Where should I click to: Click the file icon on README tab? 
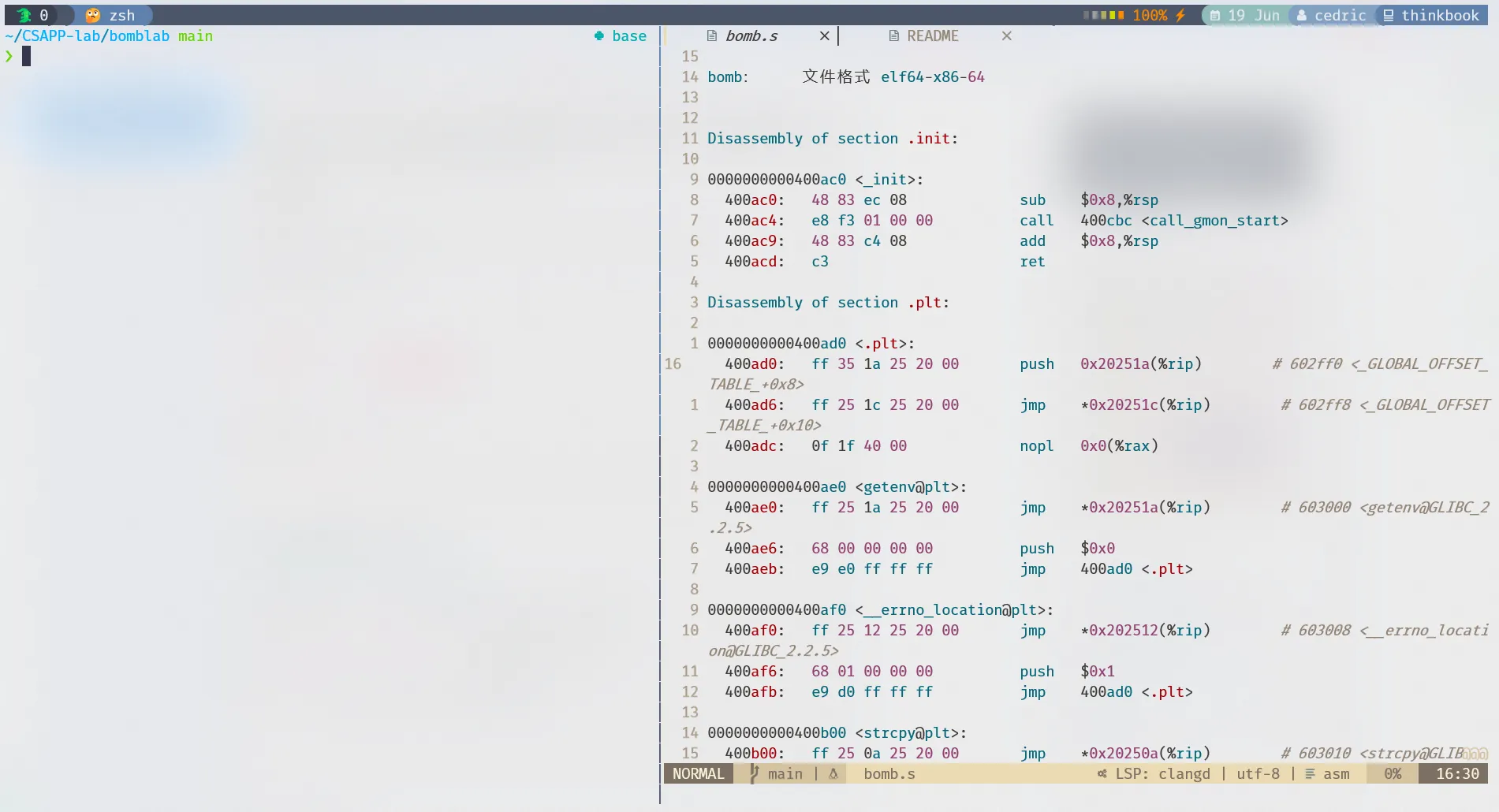[893, 35]
